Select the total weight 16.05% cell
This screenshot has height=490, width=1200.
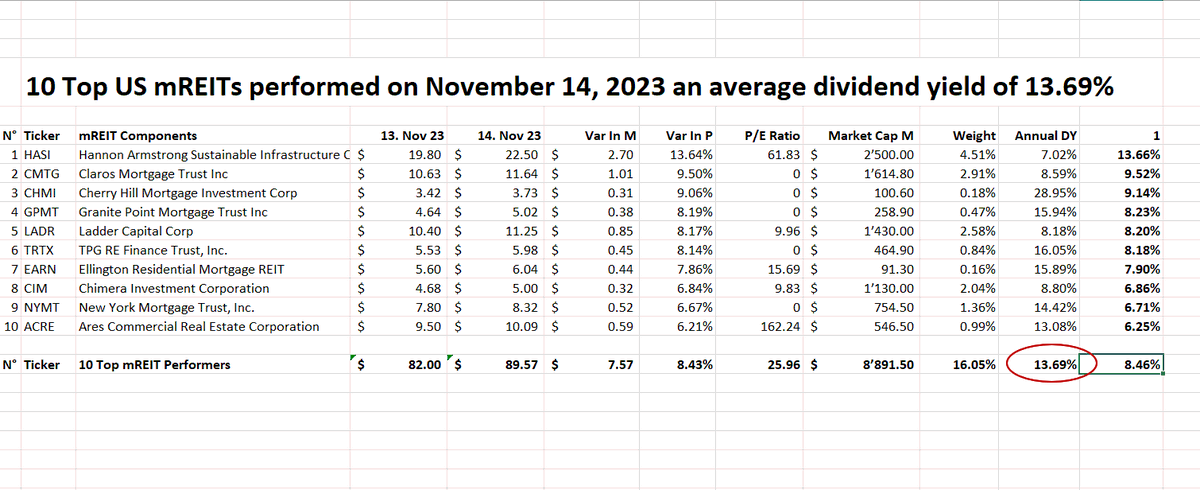[974, 365]
